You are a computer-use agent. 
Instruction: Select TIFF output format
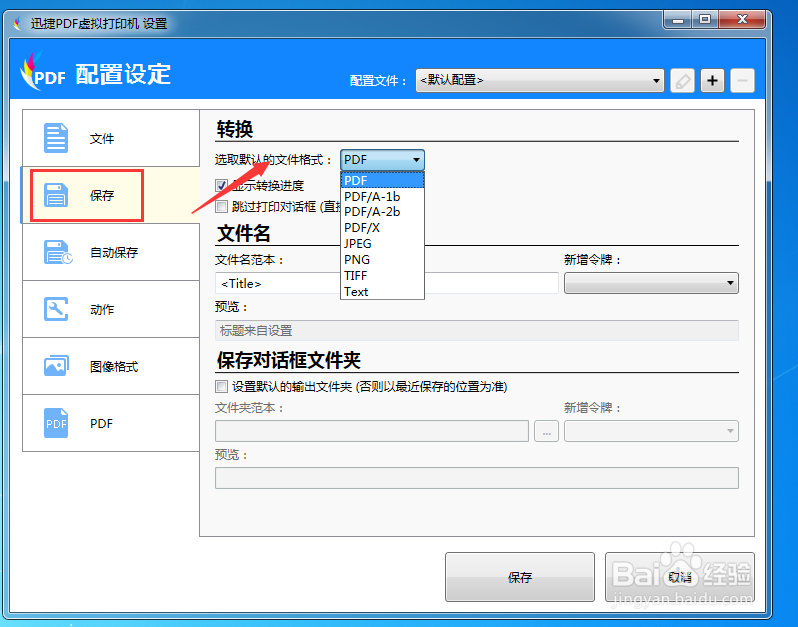click(382, 275)
